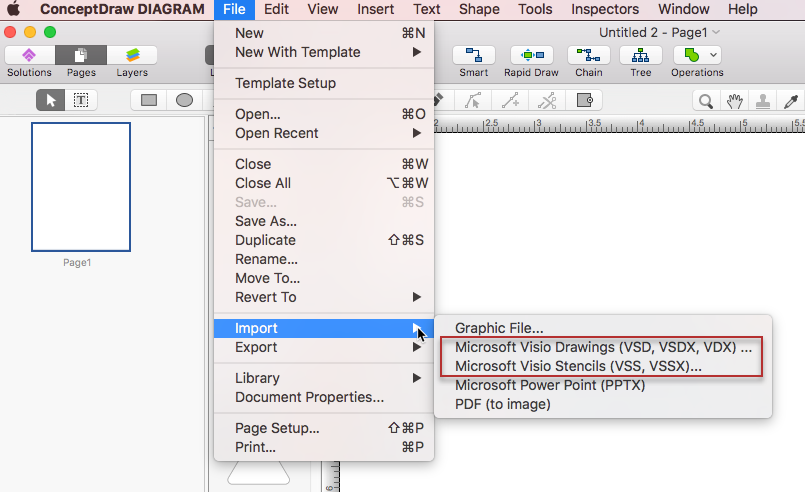Viewport: 805px width, 492px height.
Task: Open the Layers panel
Action: click(132, 55)
